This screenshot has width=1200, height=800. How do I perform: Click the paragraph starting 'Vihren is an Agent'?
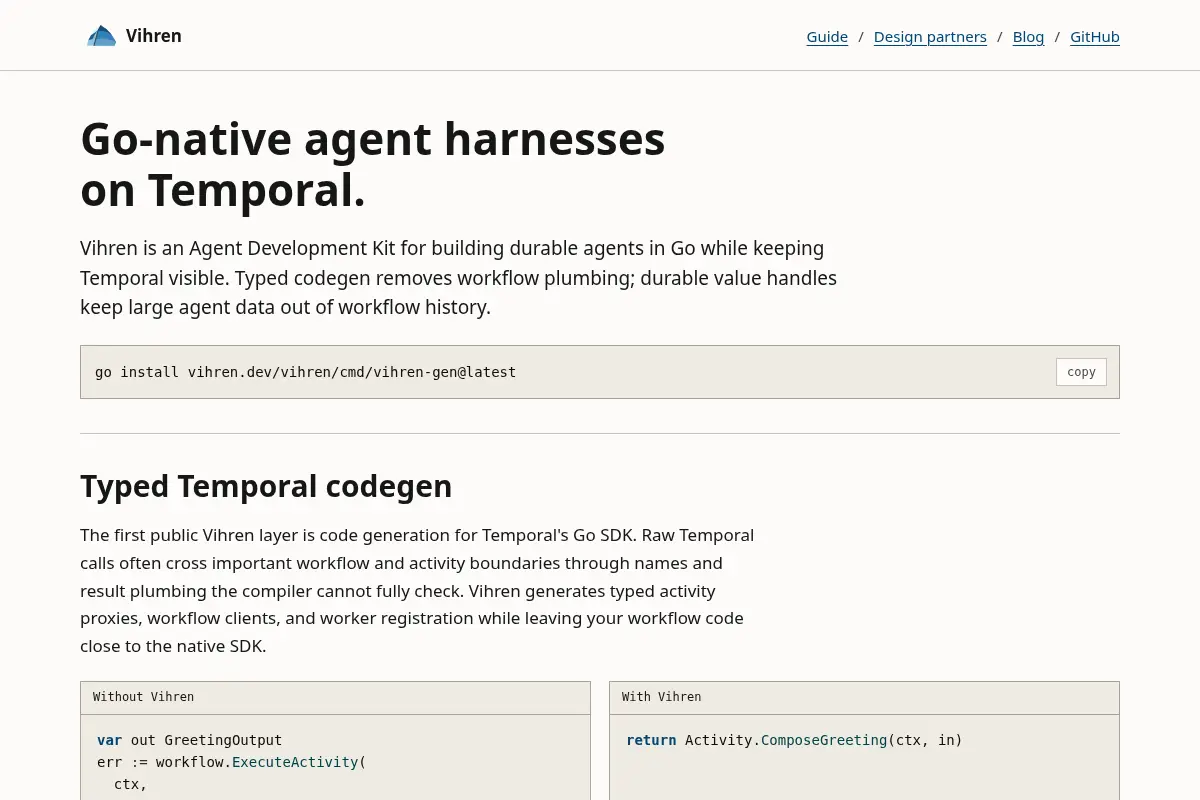click(x=459, y=277)
